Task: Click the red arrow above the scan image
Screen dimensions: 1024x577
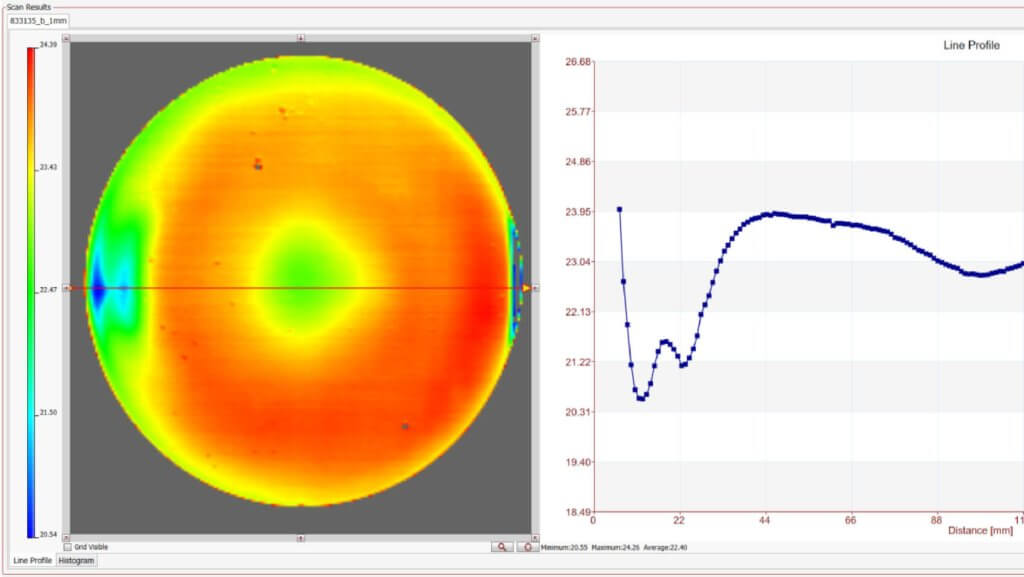Action: [299, 36]
